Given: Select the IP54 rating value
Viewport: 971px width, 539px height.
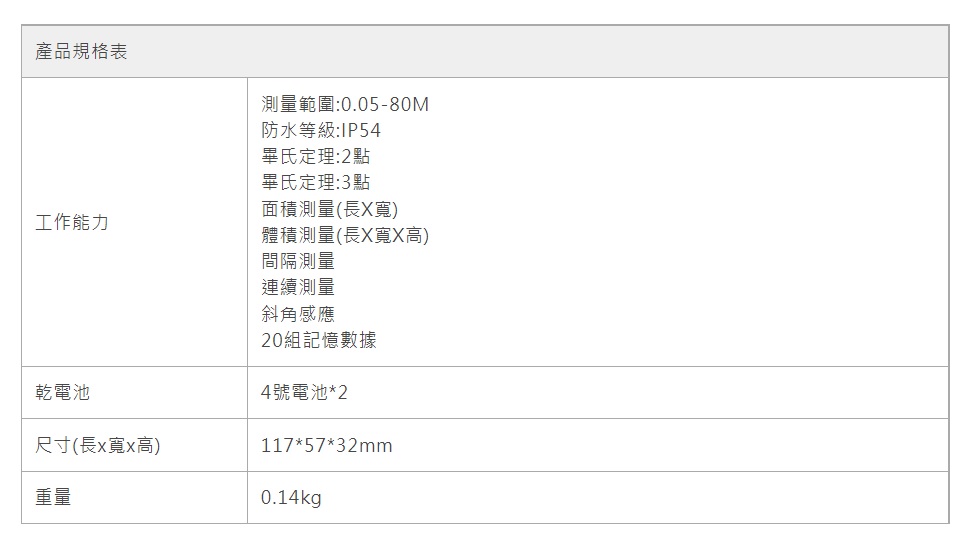Looking at the screenshot, I should (x=361, y=131).
